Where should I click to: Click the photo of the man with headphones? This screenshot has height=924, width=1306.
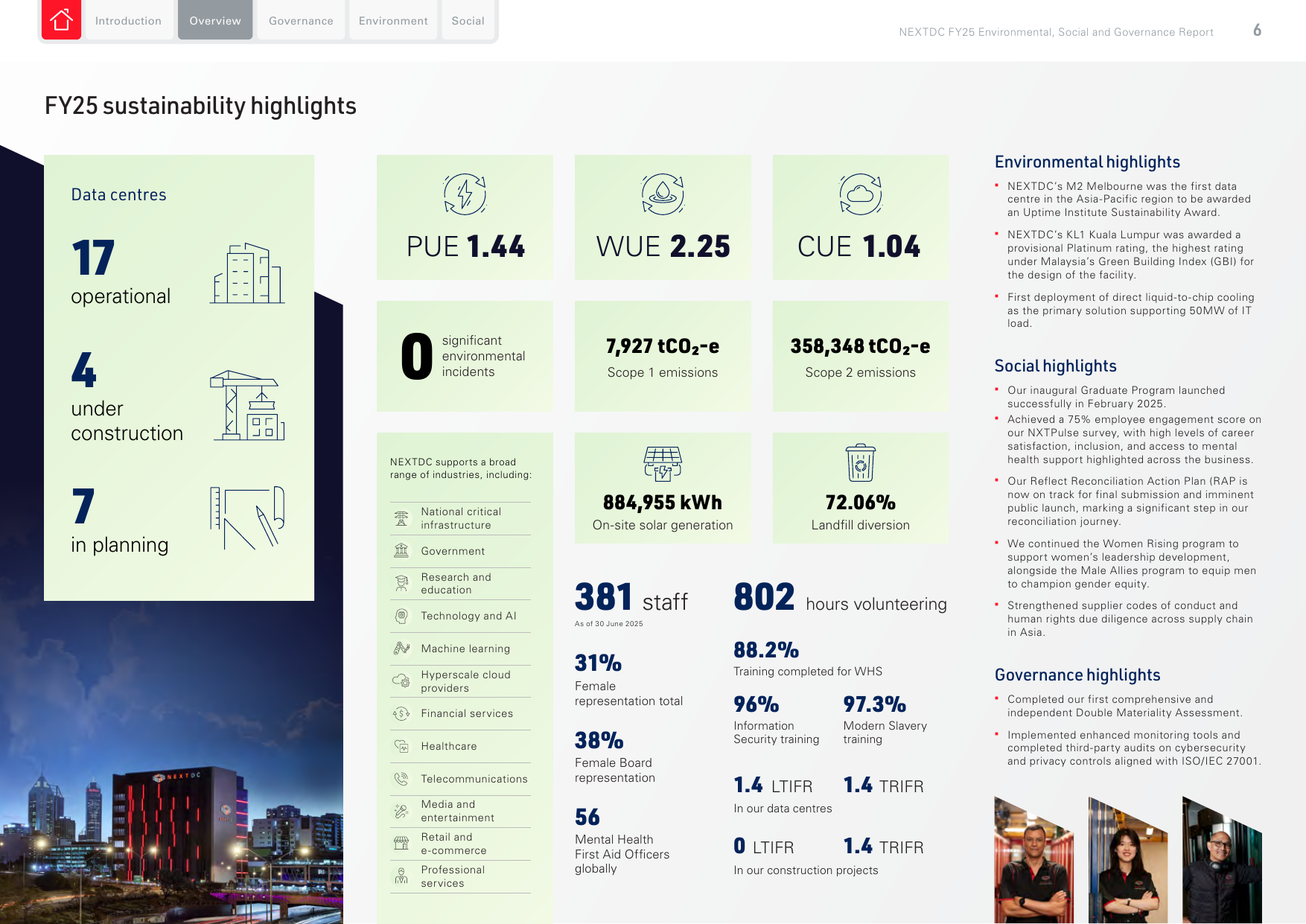[1222, 861]
